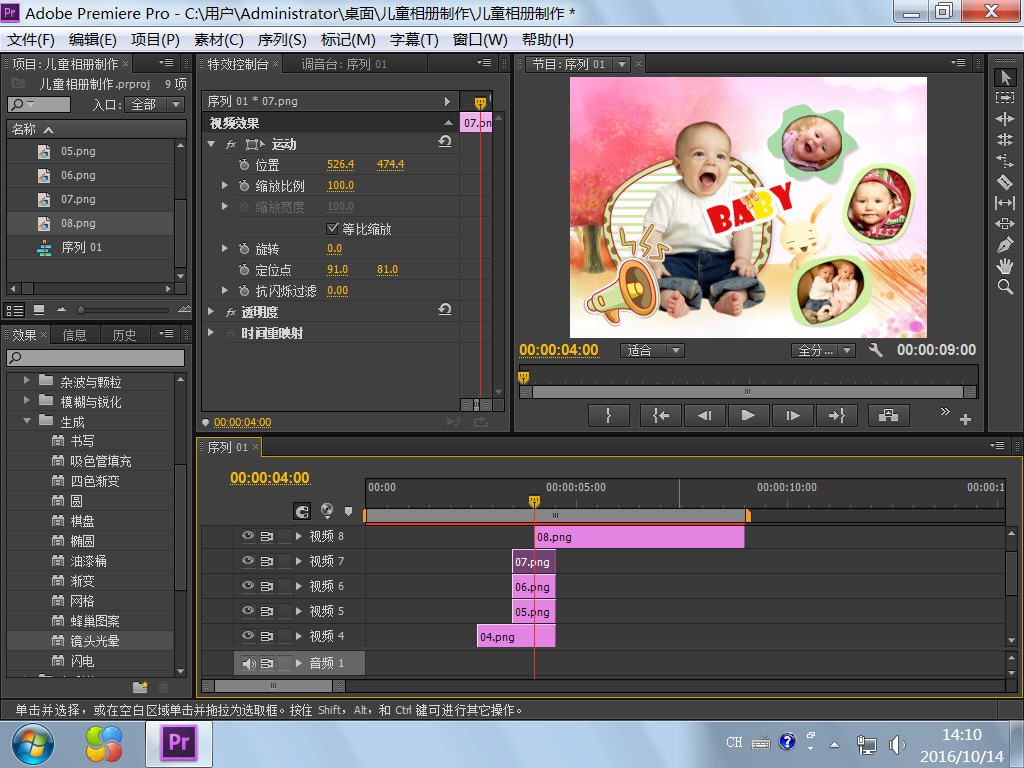Screen dimensions: 1024x768
Task: Uncheck the uniform scale checkbox
Action: click(x=333, y=229)
